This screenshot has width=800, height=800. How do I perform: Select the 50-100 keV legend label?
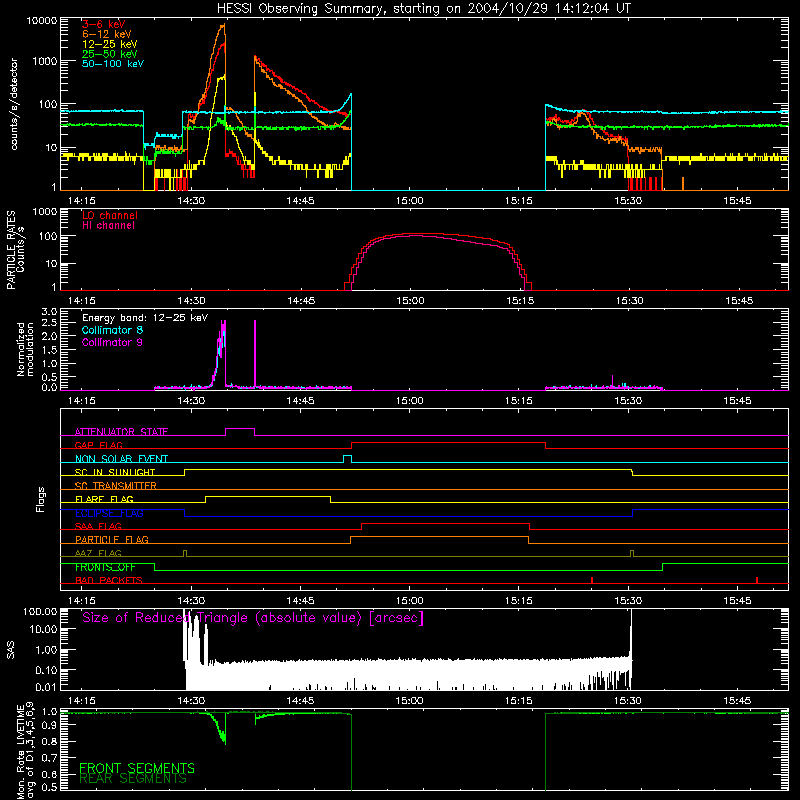coord(113,64)
